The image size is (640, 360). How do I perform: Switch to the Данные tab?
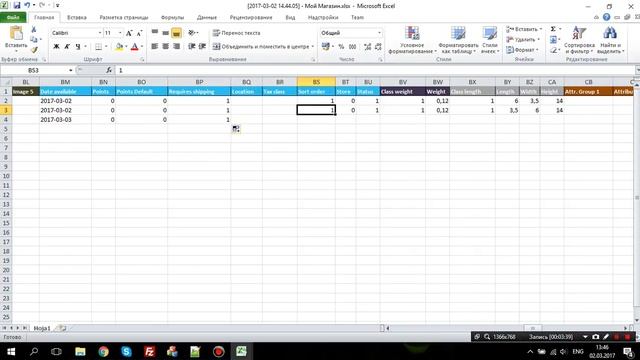[207, 18]
